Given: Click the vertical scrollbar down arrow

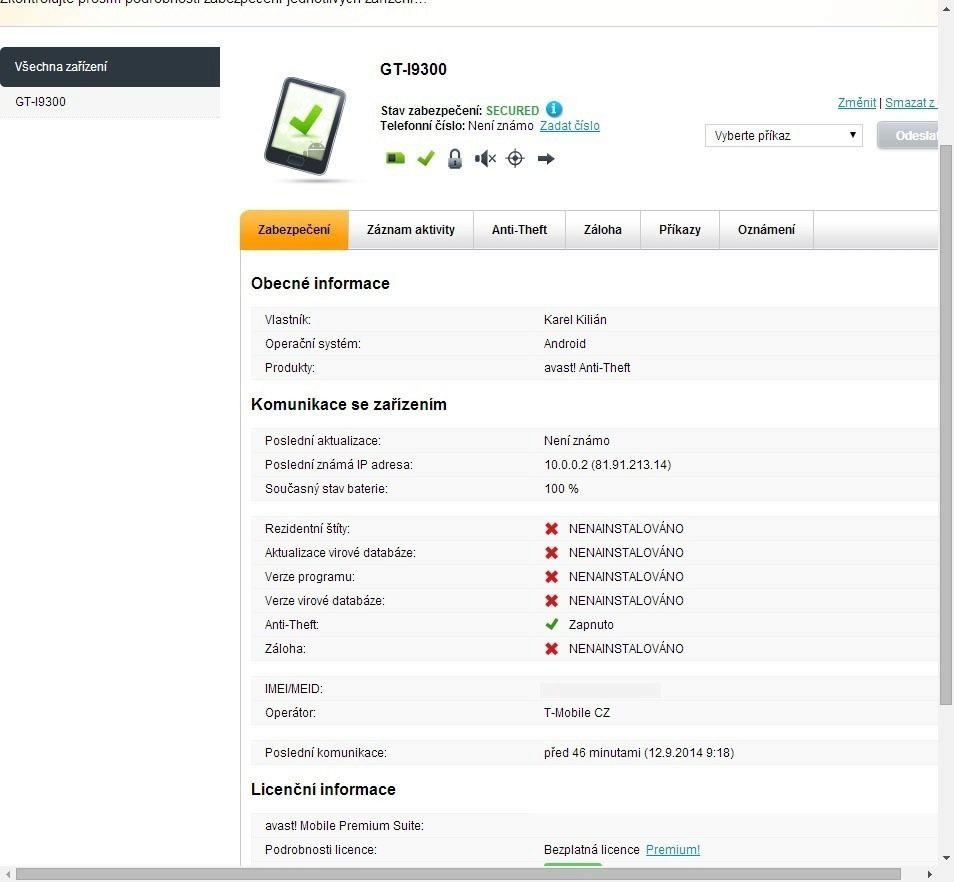Looking at the screenshot, I should [x=945, y=859].
